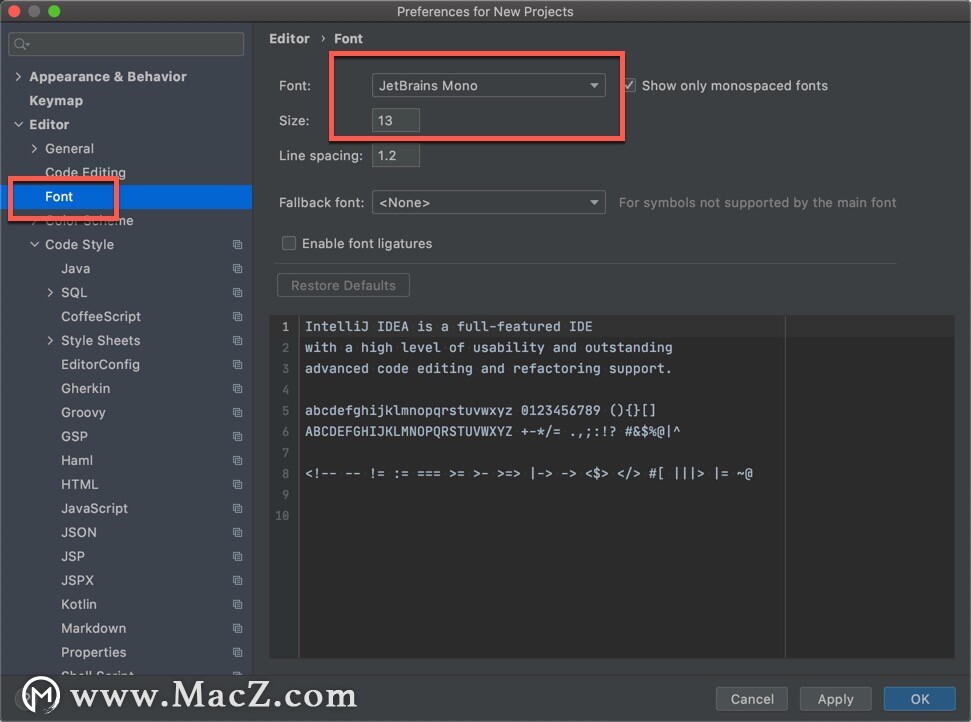The width and height of the screenshot is (971, 722).
Task: Click the copy icon next to JSP
Action: (x=237, y=557)
